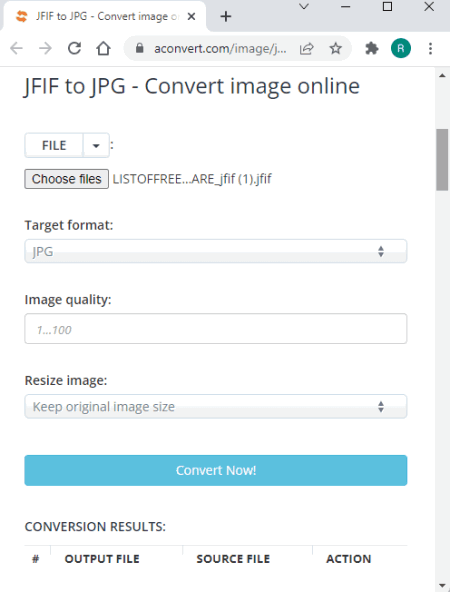Select the JFIF to JPG tab

tap(104, 16)
